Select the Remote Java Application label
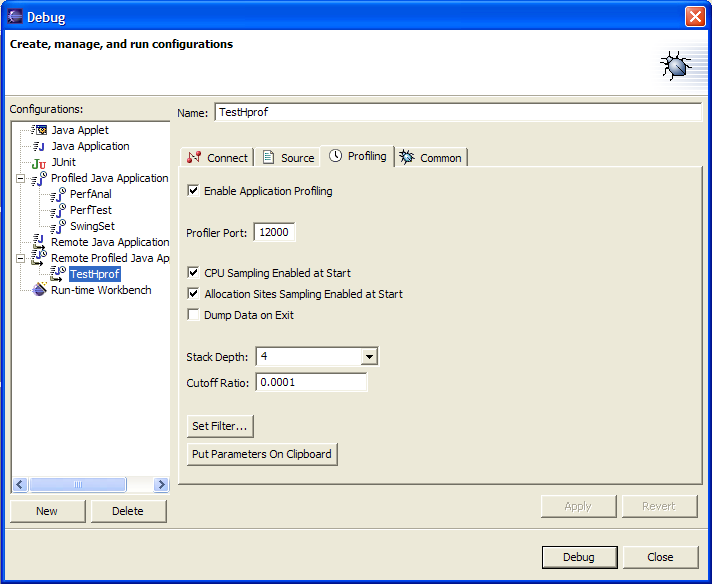The height and width of the screenshot is (584, 712). coord(110,242)
